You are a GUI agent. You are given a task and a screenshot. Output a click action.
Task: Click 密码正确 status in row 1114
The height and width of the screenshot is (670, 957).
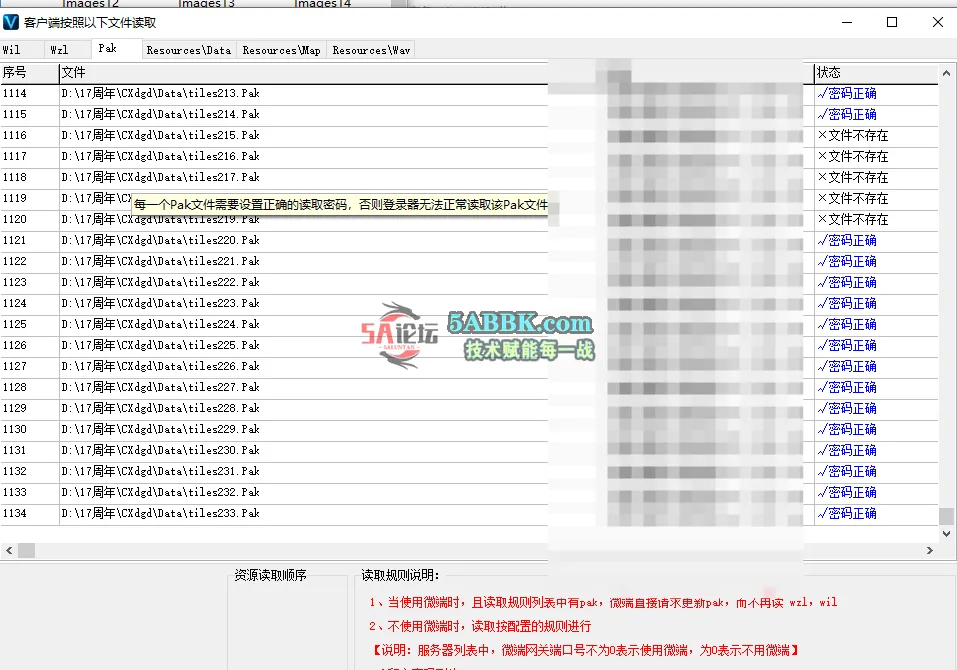coord(847,93)
